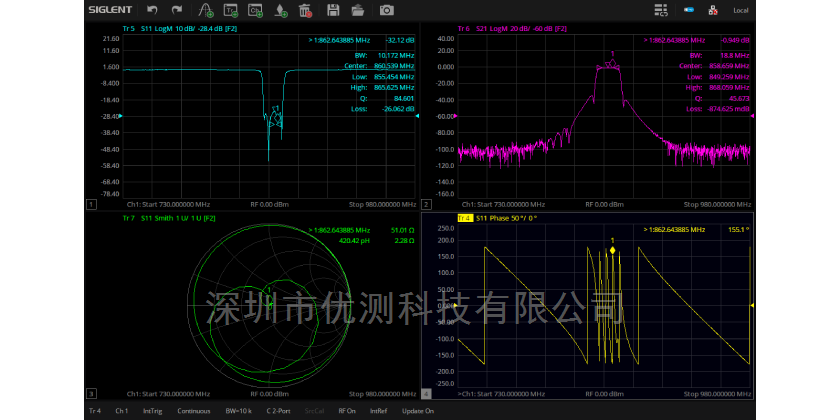Image resolution: width=840 pixels, height=420 pixels.
Task: Click BW=10 k in the status bar
Action: 238,411
